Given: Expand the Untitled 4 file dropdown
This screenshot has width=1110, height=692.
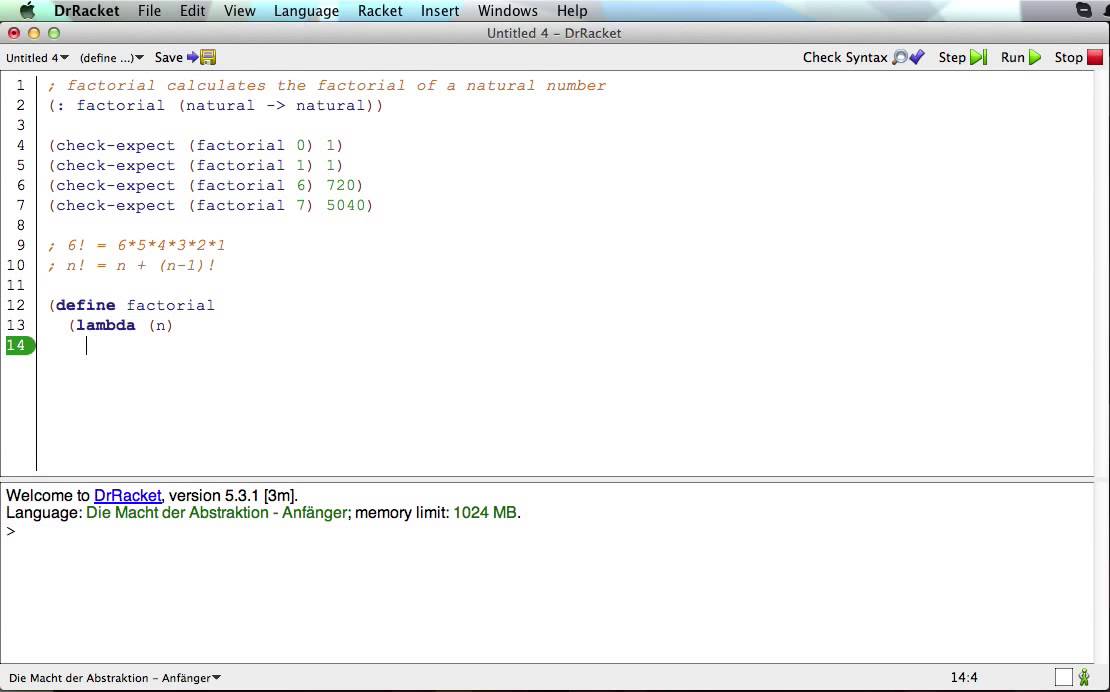Looking at the screenshot, I should [x=38, y=58].
